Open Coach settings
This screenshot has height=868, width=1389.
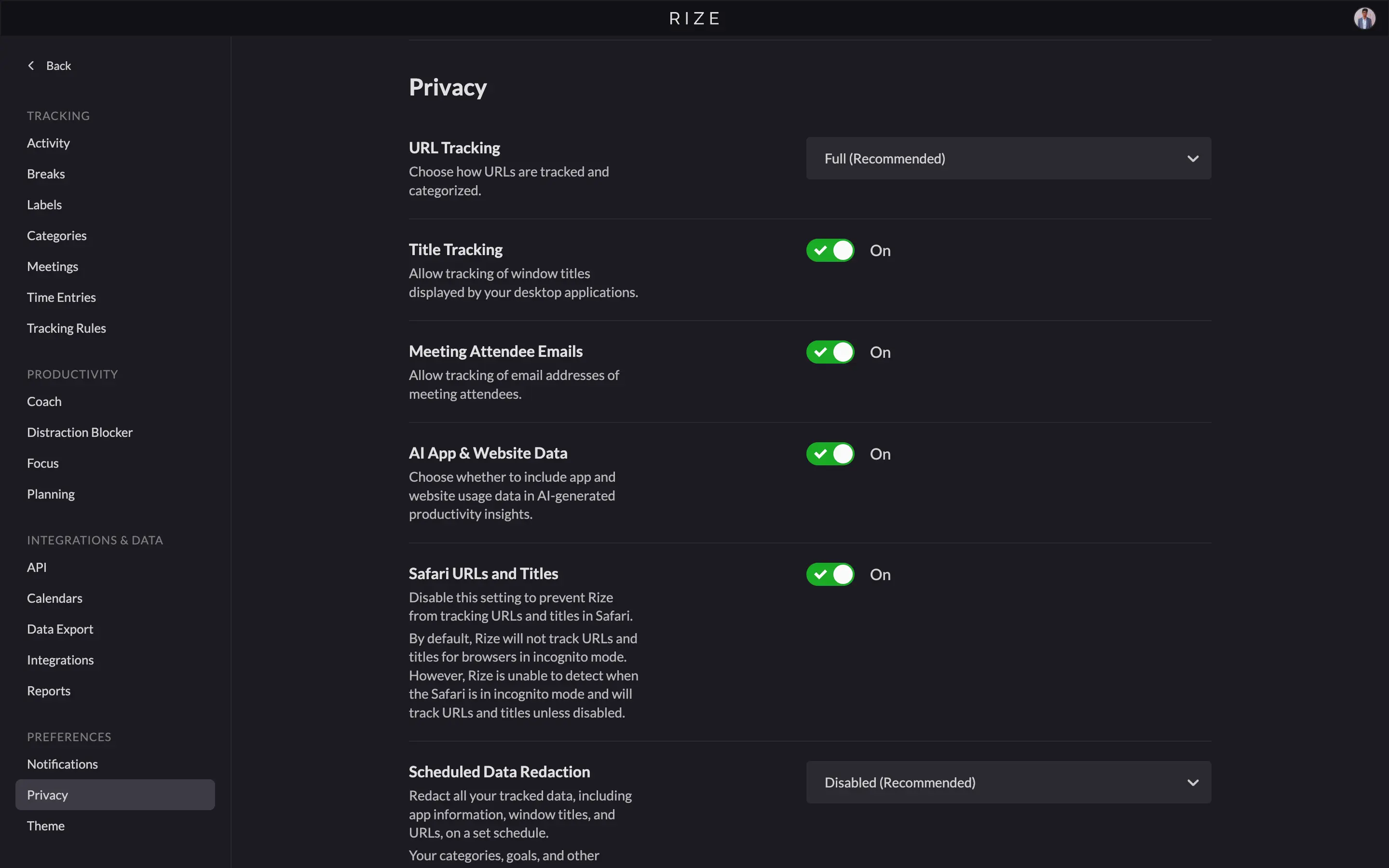pyautogui.click(x=44, y=401)
